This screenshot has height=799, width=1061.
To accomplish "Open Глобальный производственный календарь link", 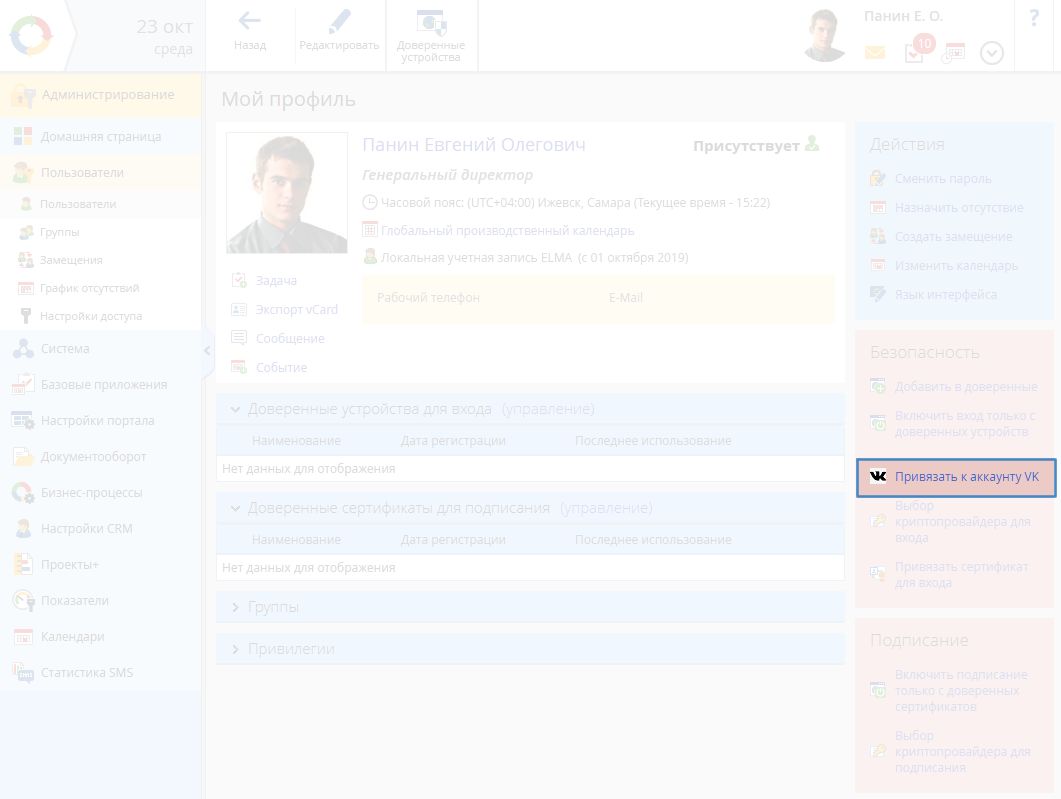I will tap(507, 231).
